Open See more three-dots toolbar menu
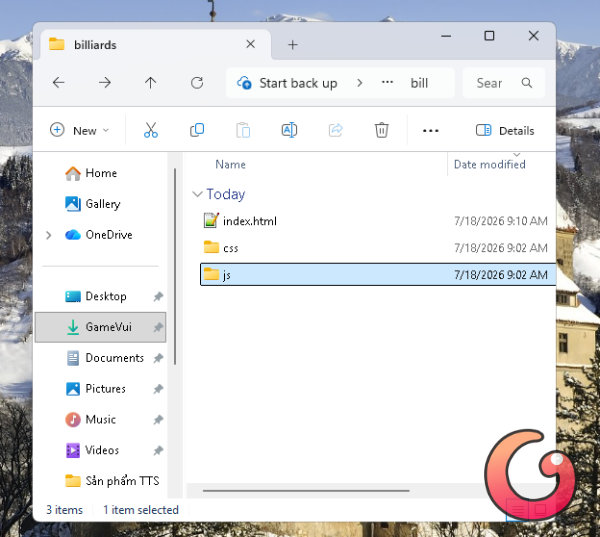The height and width of the screenshot is (537, 600). click(430, 131)
